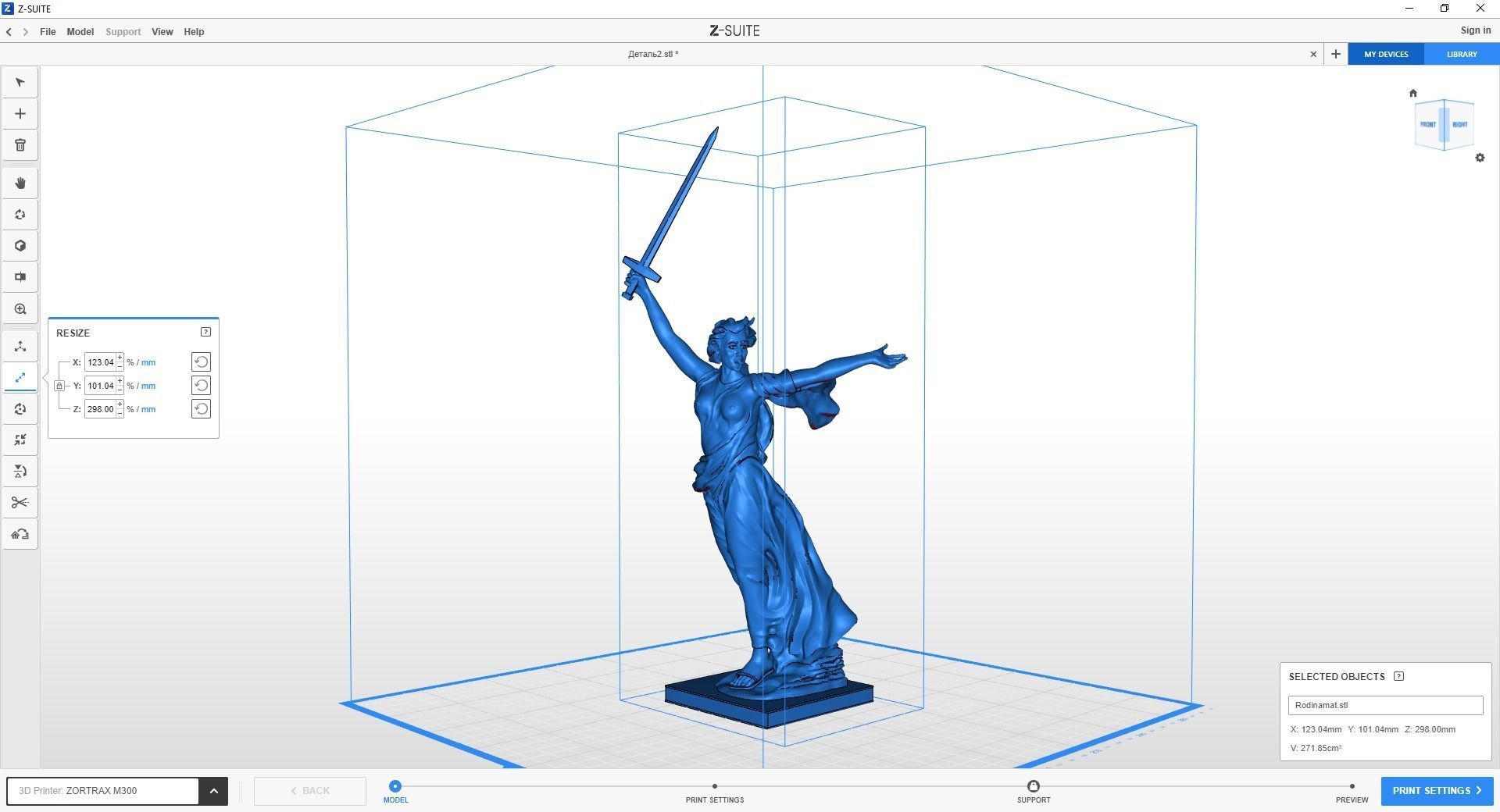The image size is (1500, 812).
Task: Switch Y unit to percent
Action: 130,386
